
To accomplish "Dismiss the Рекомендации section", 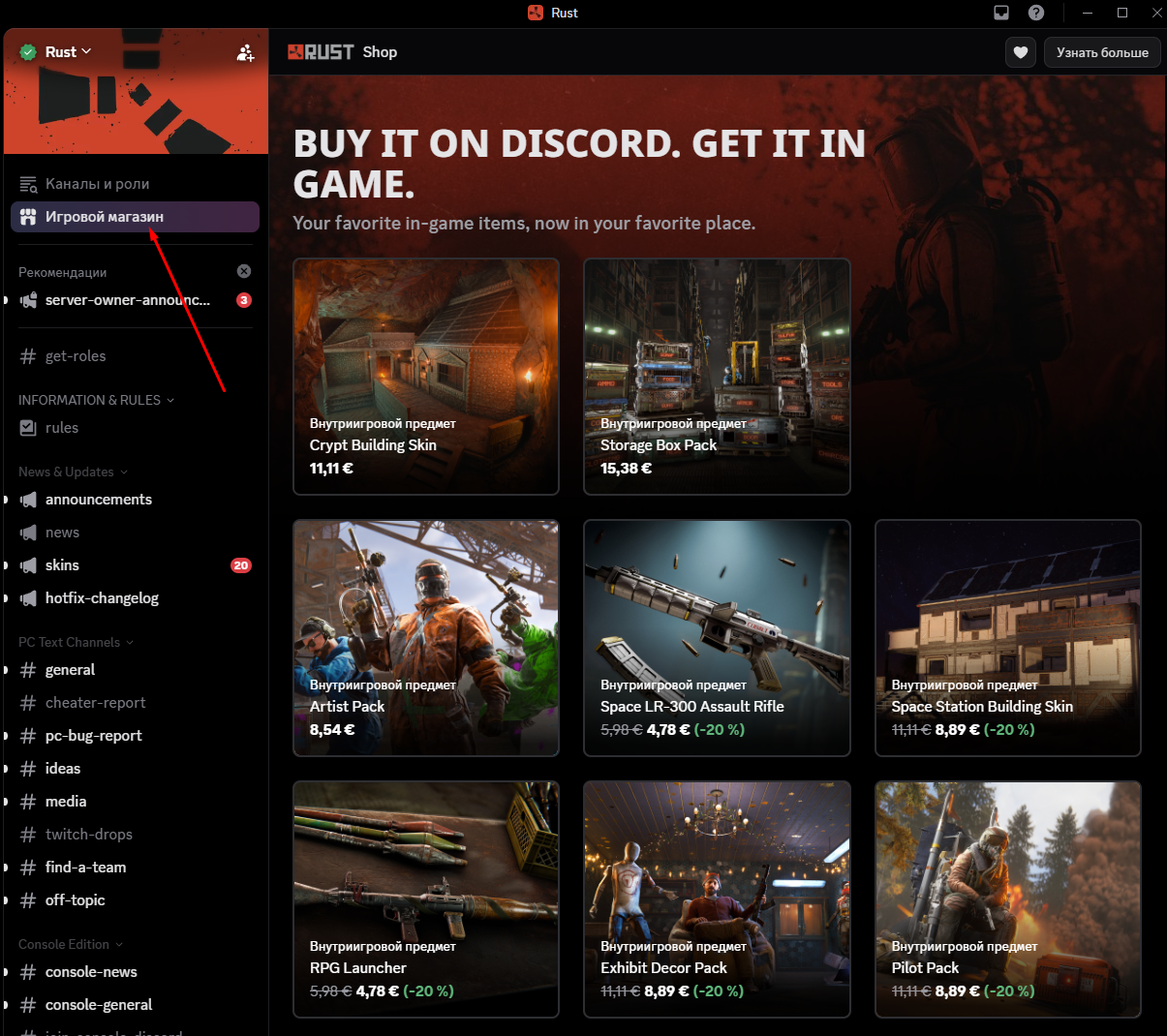I will click(x=244, y=271).
